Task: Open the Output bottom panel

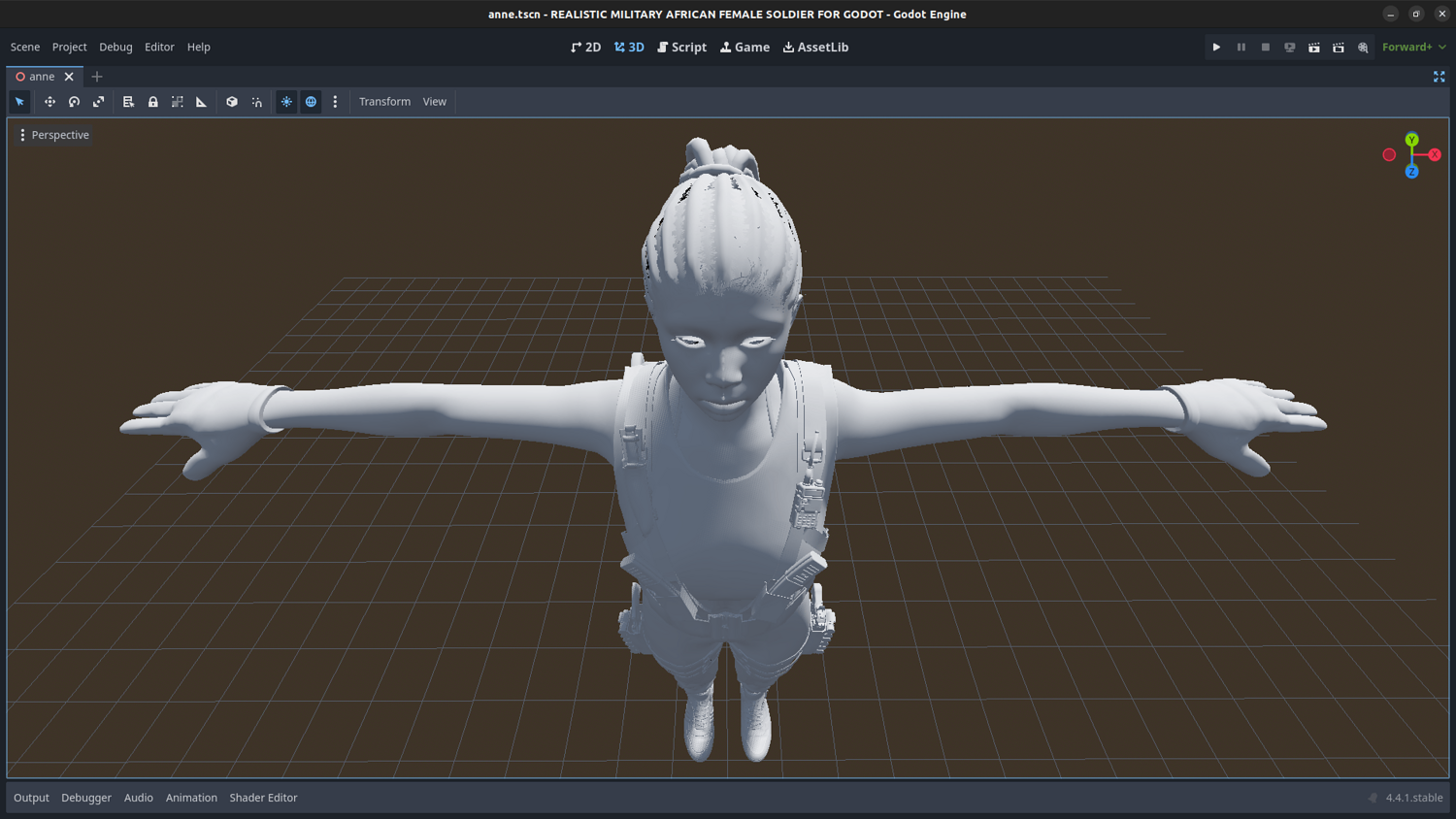Action: click(31, 798)
